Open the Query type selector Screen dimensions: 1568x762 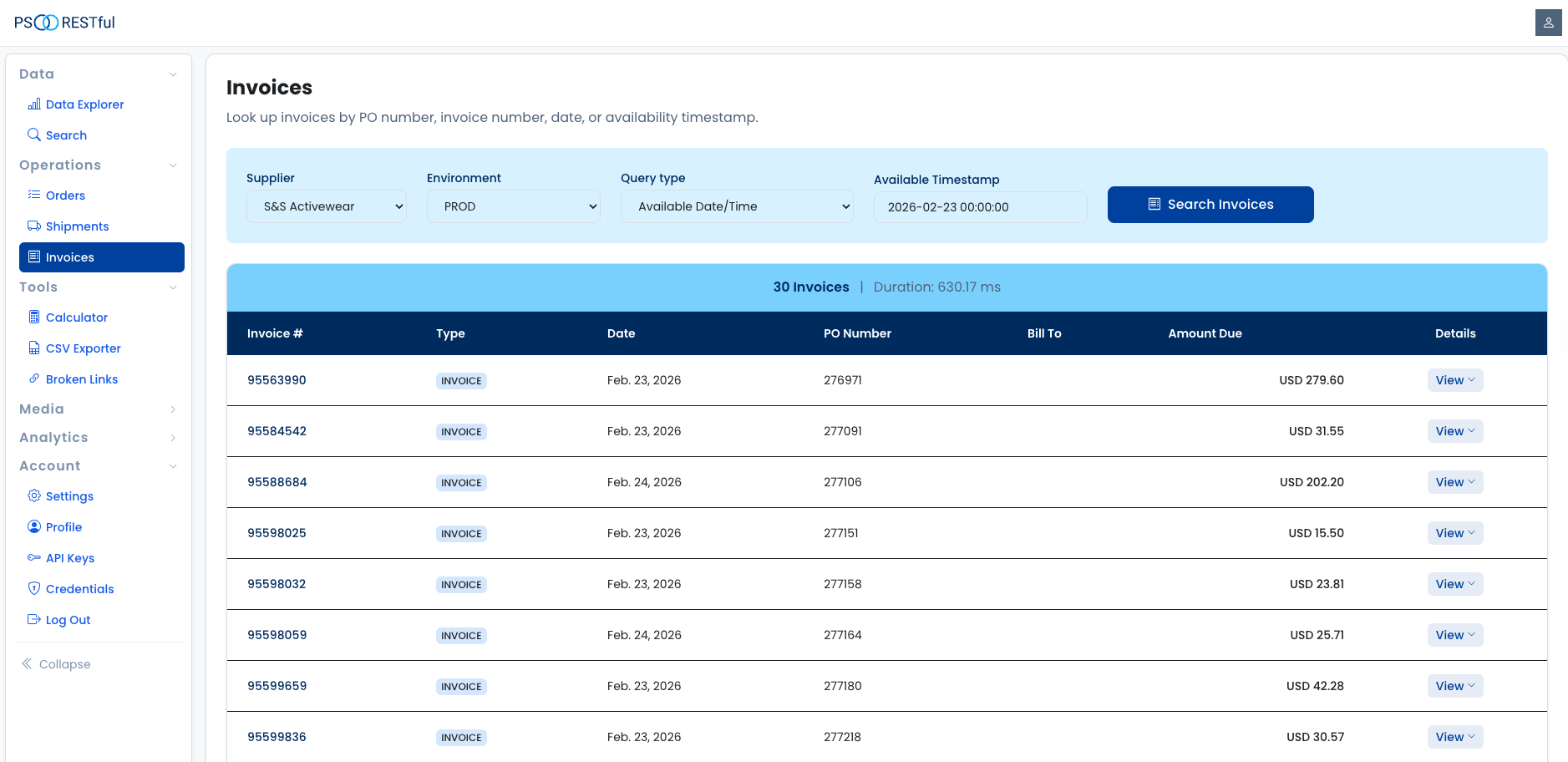[x=737, y=206]
